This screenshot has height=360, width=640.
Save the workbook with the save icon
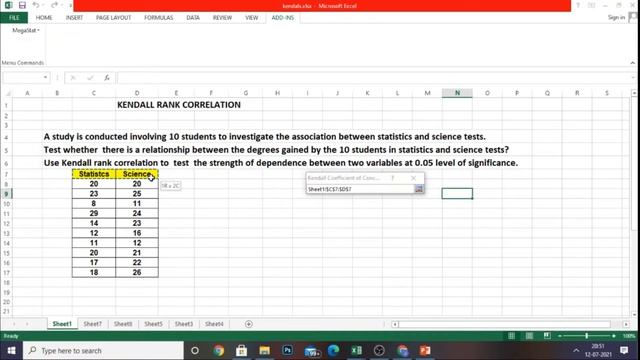pyautogui.click(x=22, y=5)
